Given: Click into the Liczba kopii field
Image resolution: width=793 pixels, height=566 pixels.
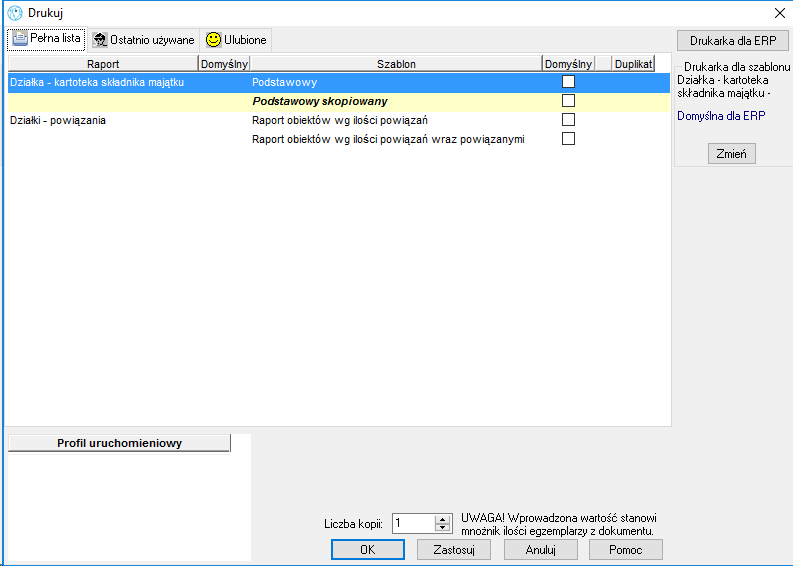Looking at the screenshot, I should (414, 524).
